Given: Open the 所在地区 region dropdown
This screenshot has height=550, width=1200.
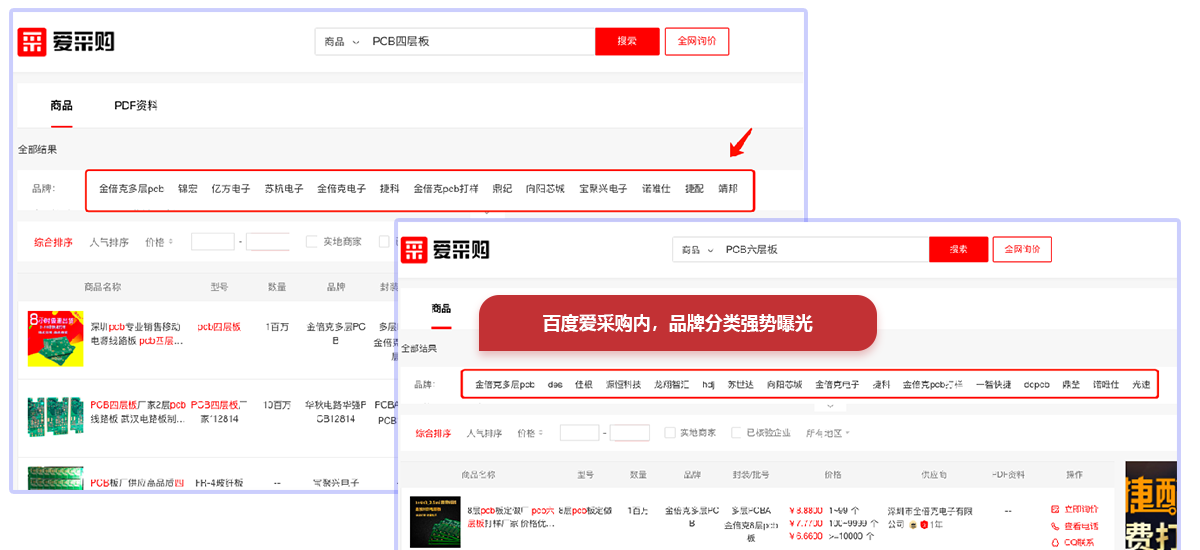Looking at the screenshot, I should coord(827,433).
